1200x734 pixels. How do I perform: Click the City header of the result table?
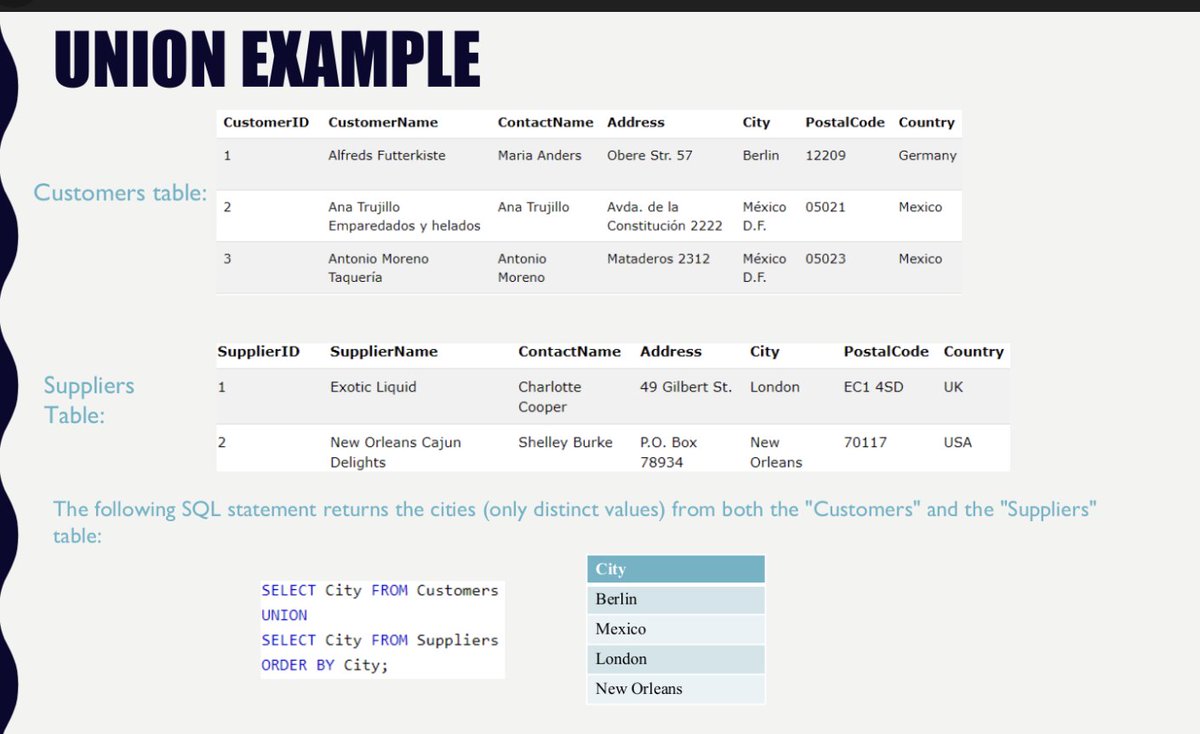click(x=675, y=569)
